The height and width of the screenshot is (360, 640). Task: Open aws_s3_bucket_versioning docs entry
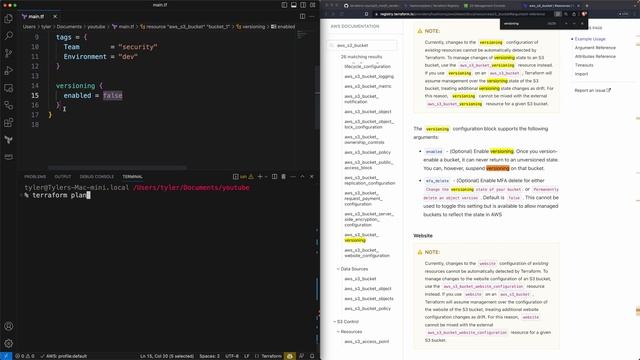click(362, 238)
